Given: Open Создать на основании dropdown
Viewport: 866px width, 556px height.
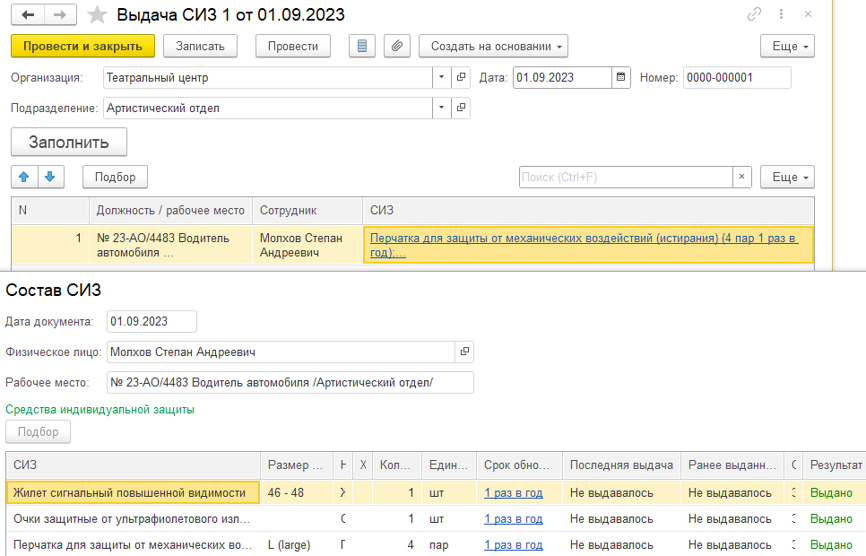Looking at the screenshot, I should click(493, 46).
